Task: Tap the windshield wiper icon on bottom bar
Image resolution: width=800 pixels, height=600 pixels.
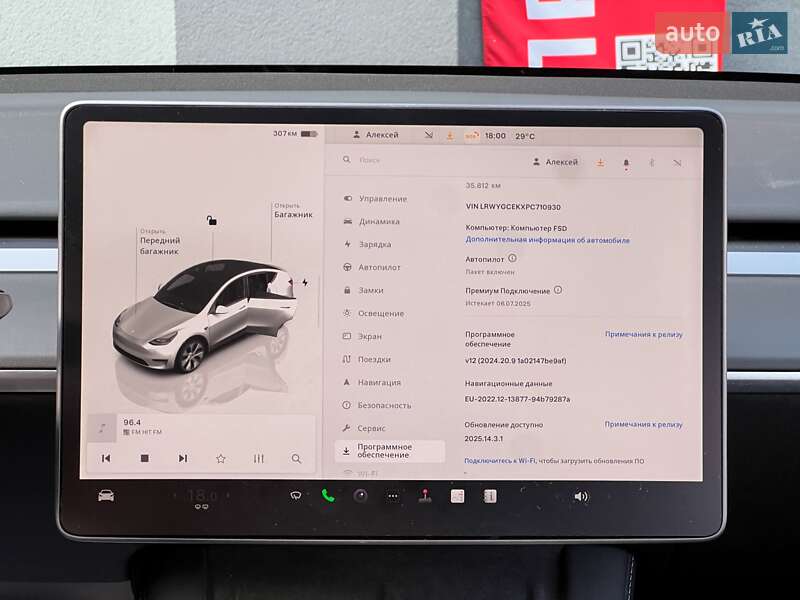Action: (x=296, y=495)
